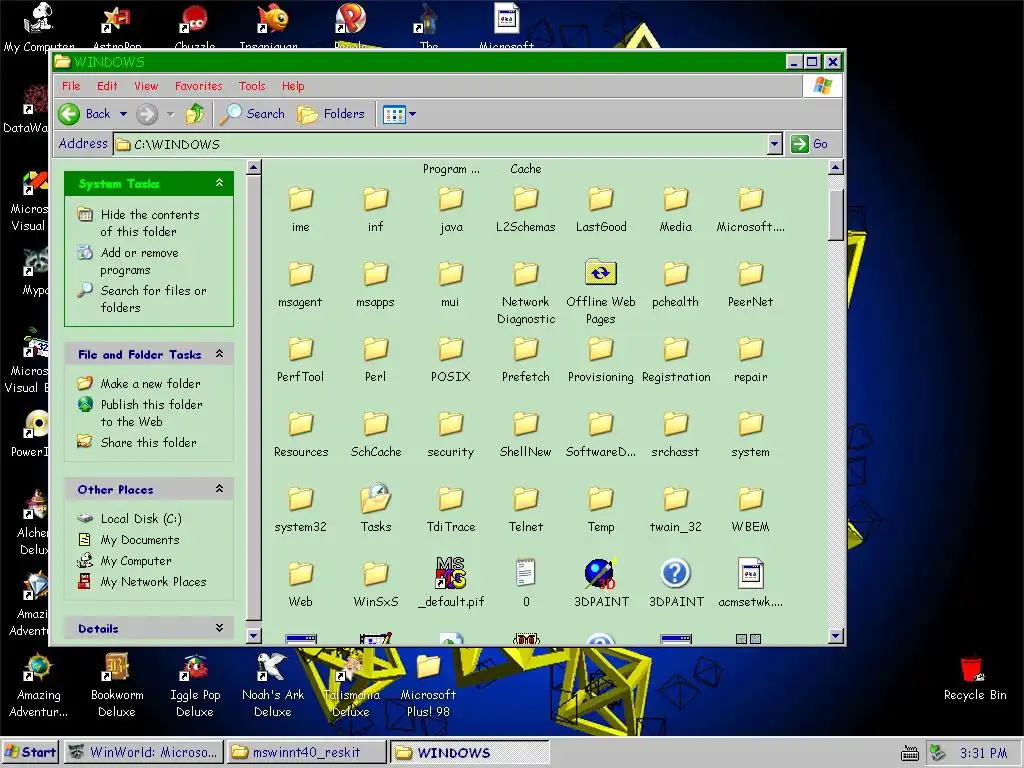Select the Perl folder

coord(376,359)
